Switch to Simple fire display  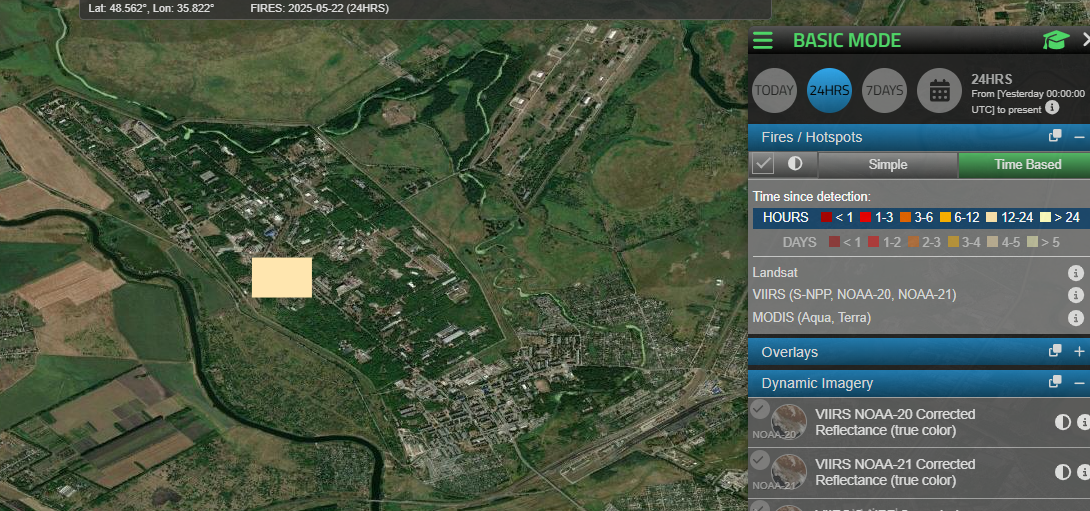click(x=888, y=165)
